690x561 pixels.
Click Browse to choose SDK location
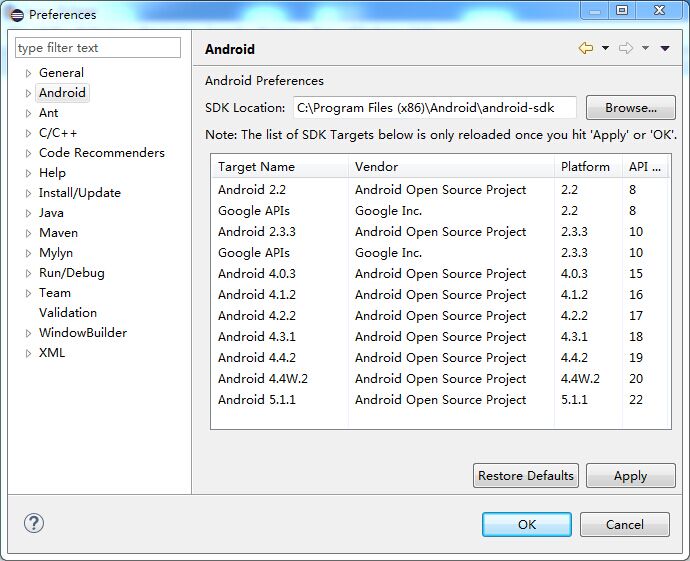[x=630, y=108]
